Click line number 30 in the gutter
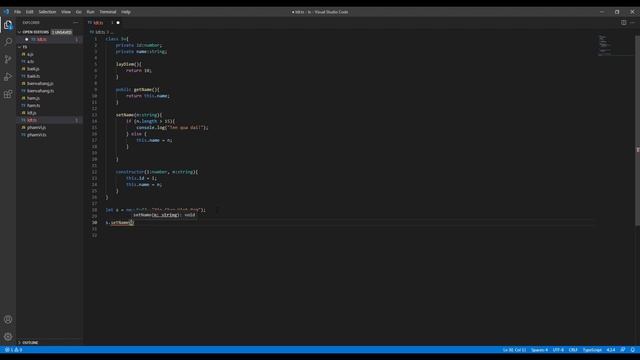640x360 pixels. point(95,222)
